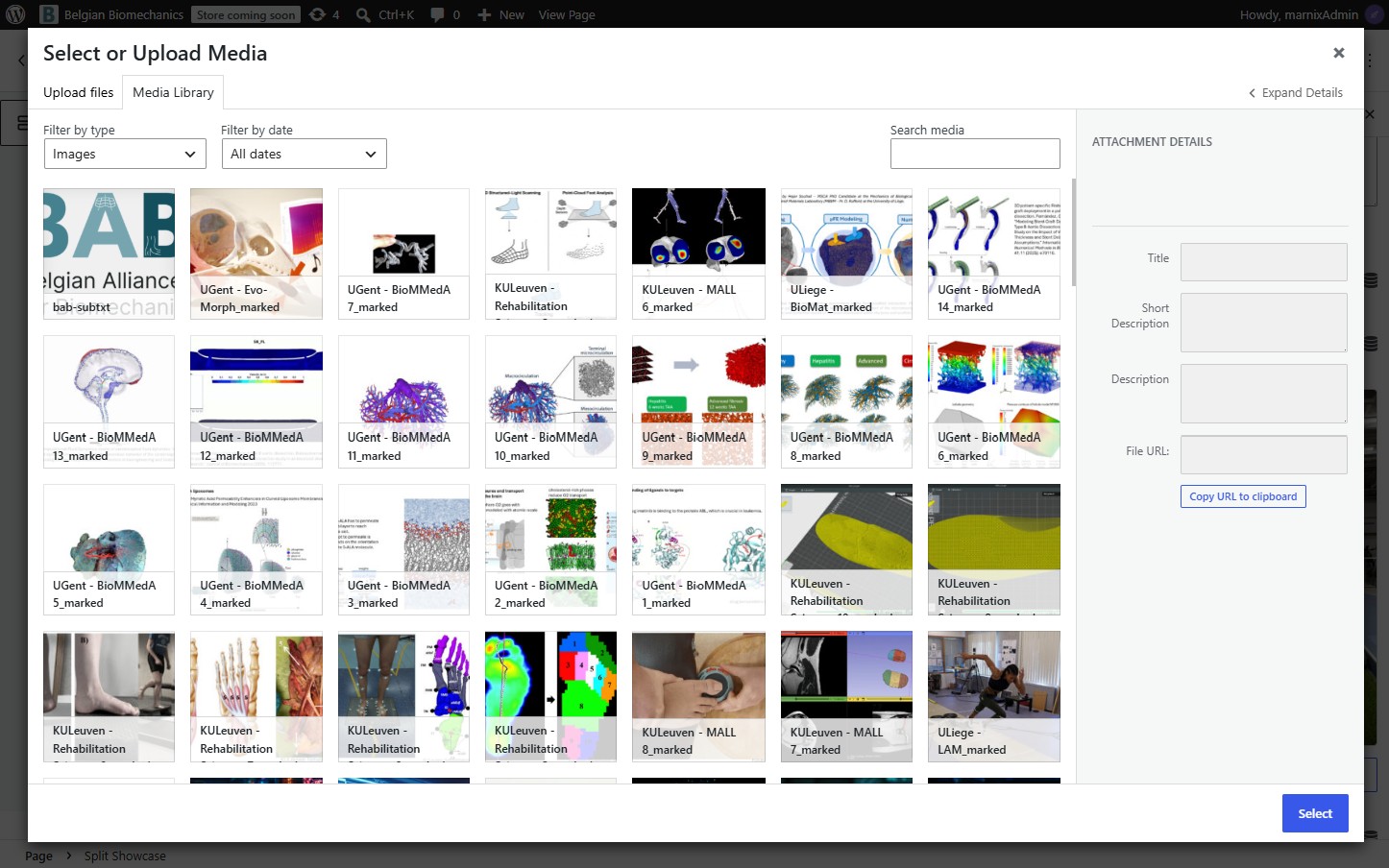Select UGent - BioMMedA 6_marked thumbnail

coord(994,401)
